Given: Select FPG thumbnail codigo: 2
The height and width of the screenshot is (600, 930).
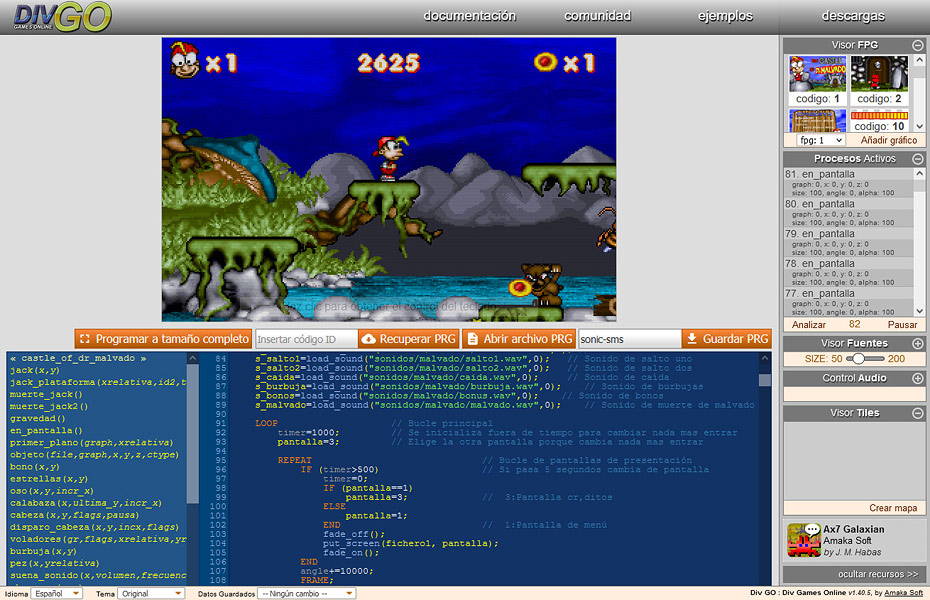Looking at the screenshot, I should (x=879, y=80).
